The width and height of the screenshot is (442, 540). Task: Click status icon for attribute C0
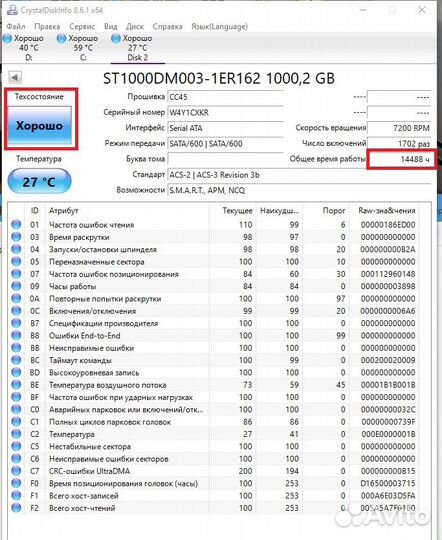point(16,409)
